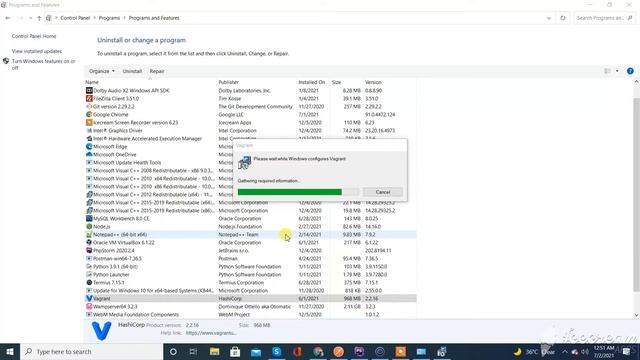Screen dimensions: 640x360
Task: Go up one level with up arrow
Action: click(x=39, y=18)
